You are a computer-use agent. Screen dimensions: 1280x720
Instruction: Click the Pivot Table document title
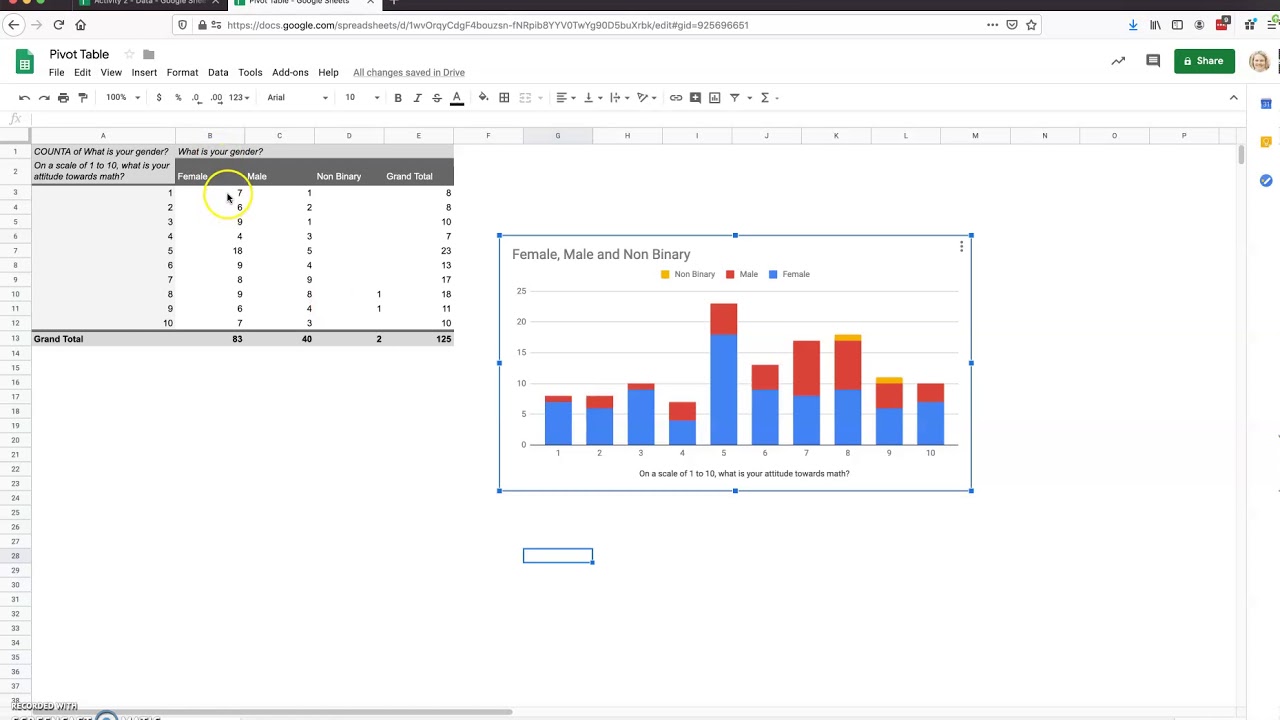79,54
